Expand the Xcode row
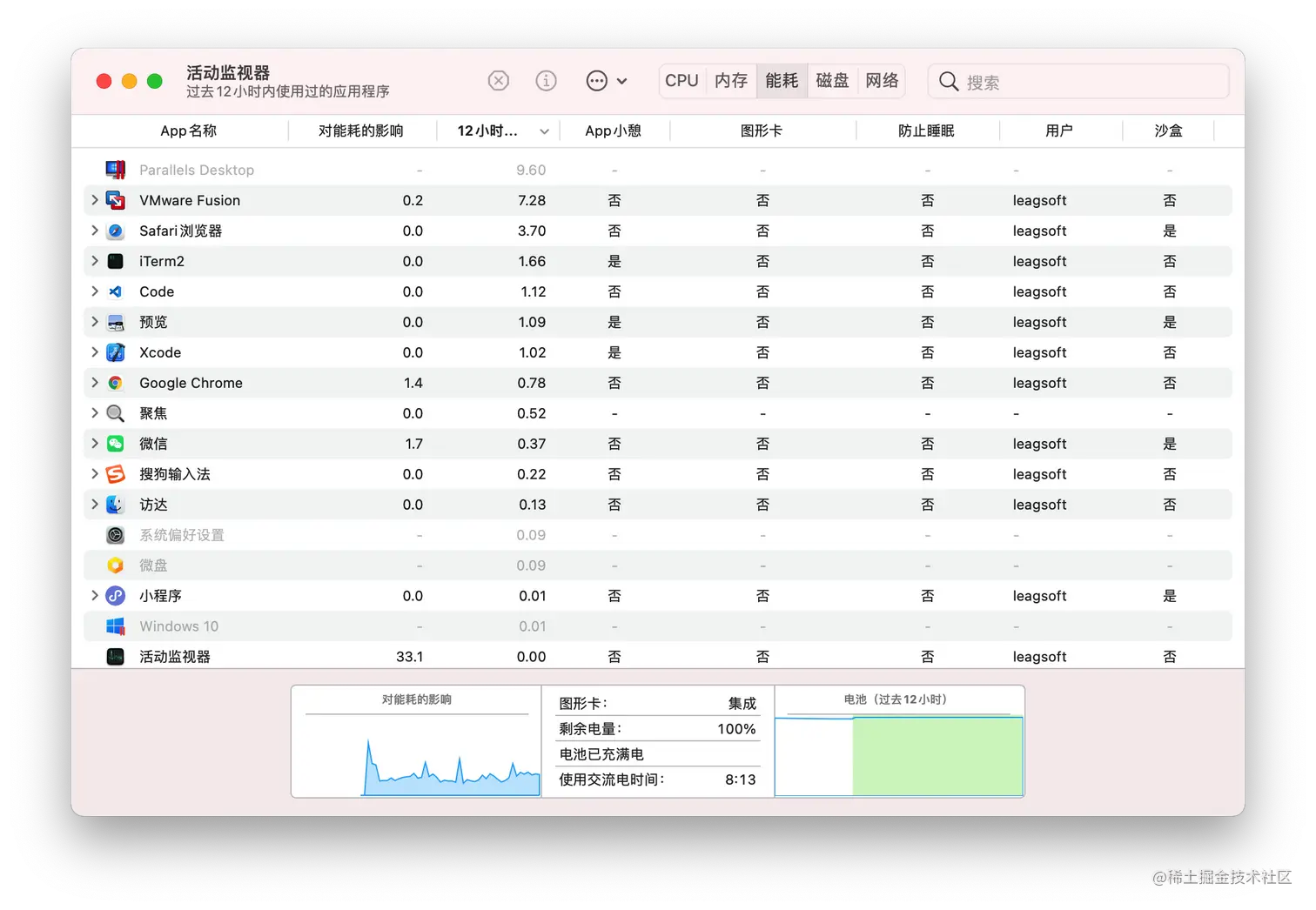The image size is (1316, 910). [94, 352]
